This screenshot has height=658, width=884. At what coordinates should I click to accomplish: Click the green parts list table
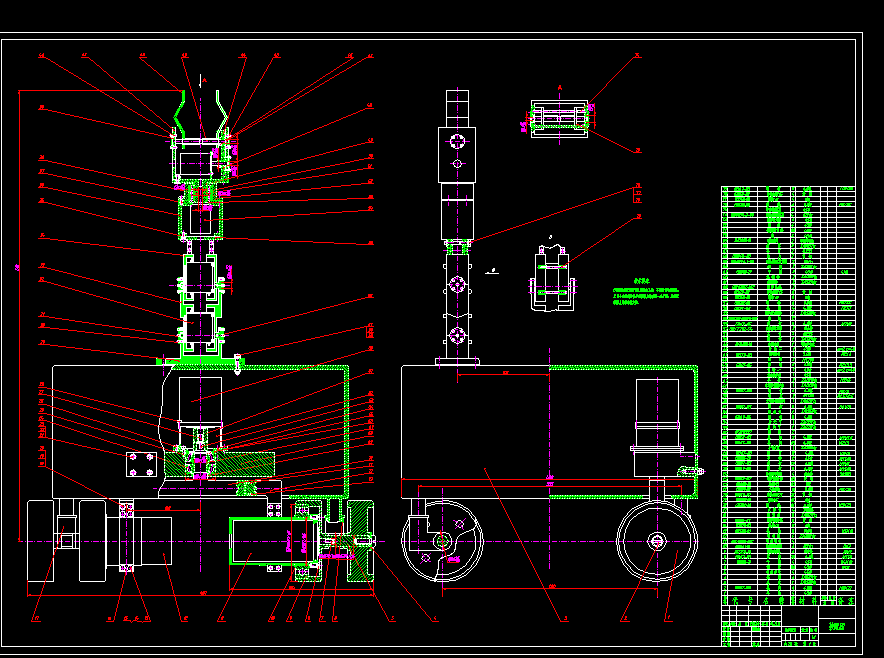pos(788,396)
